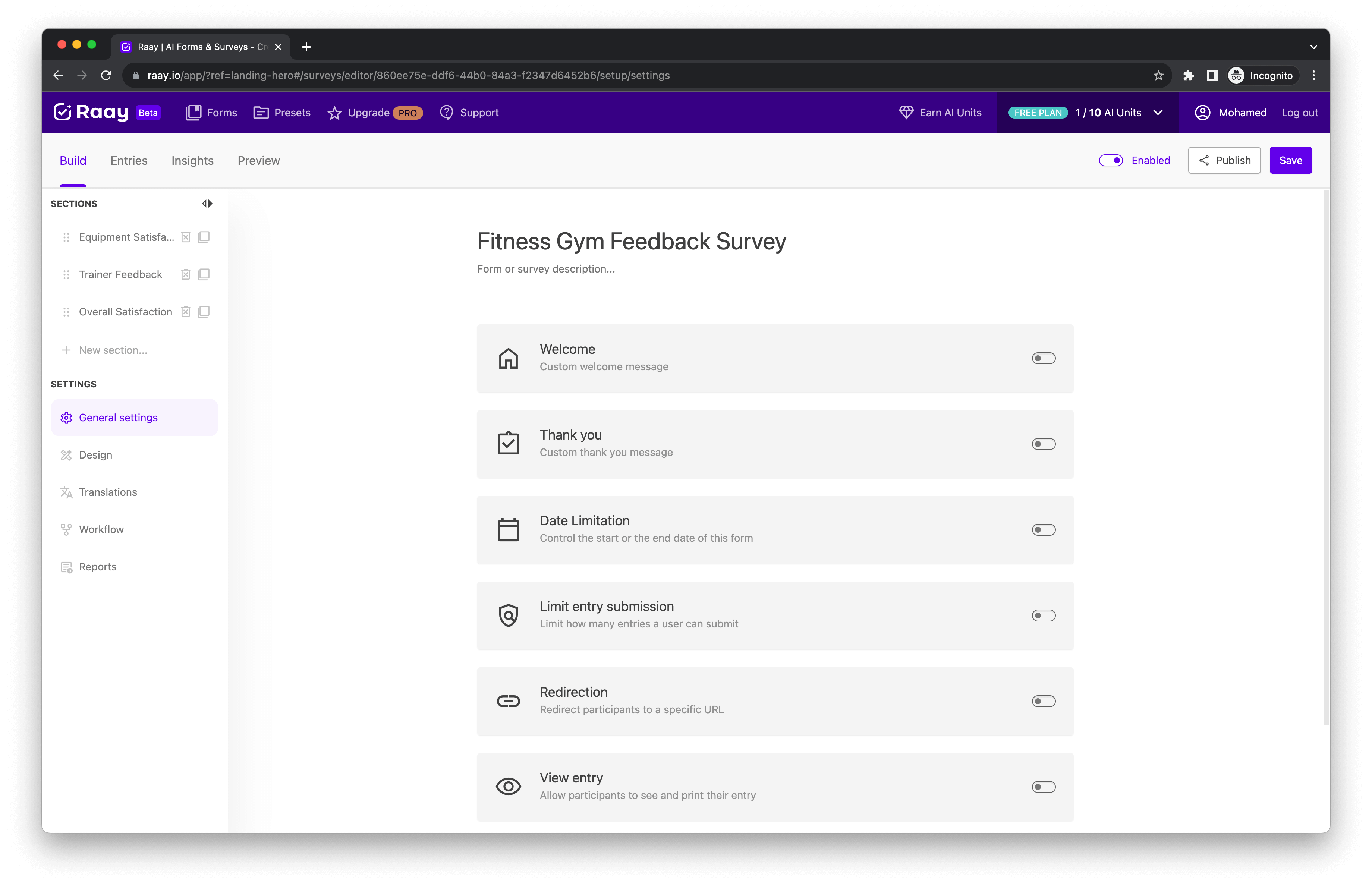1372x888 pixels.
Task: Click the Save button
Action: click(x=1290, y=160)
